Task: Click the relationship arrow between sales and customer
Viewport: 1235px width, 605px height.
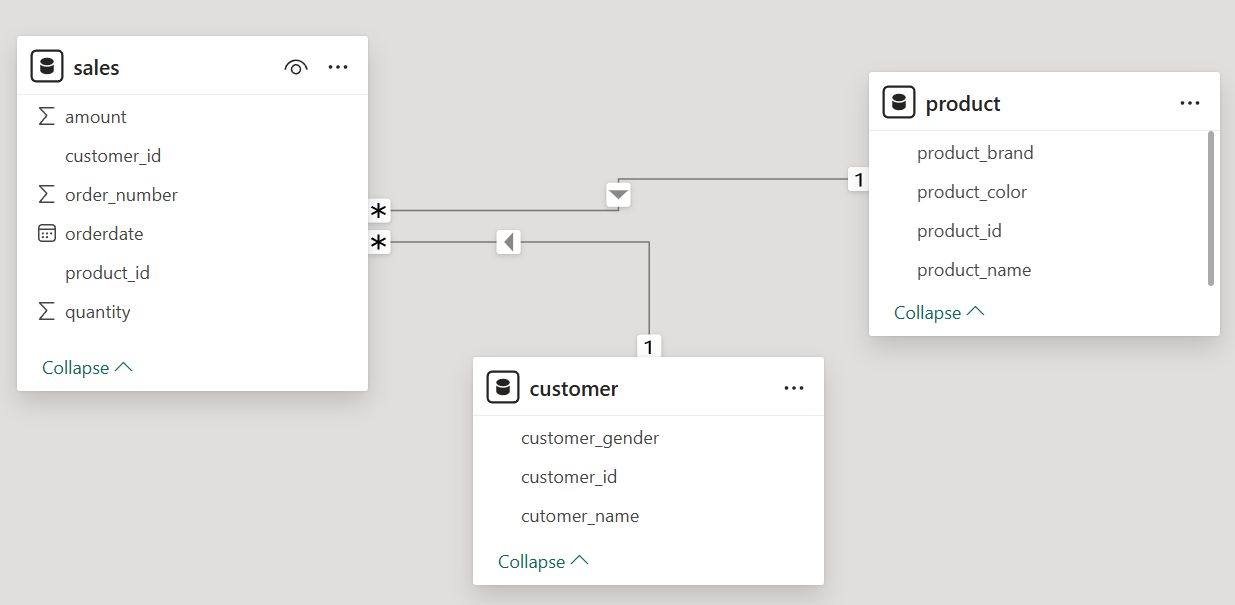Action: point(508,242)
